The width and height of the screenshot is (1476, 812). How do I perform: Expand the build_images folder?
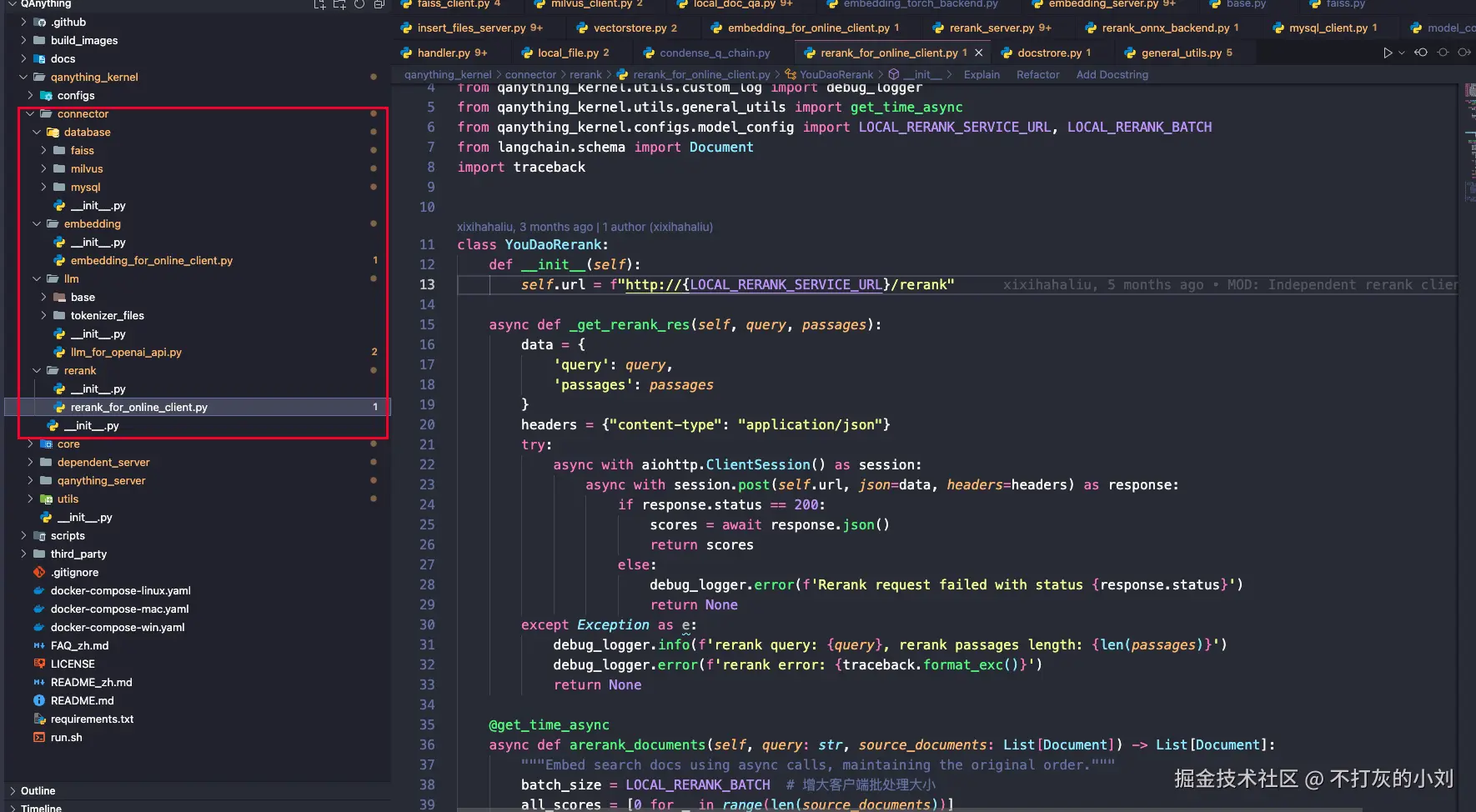[x=23, y=41]
